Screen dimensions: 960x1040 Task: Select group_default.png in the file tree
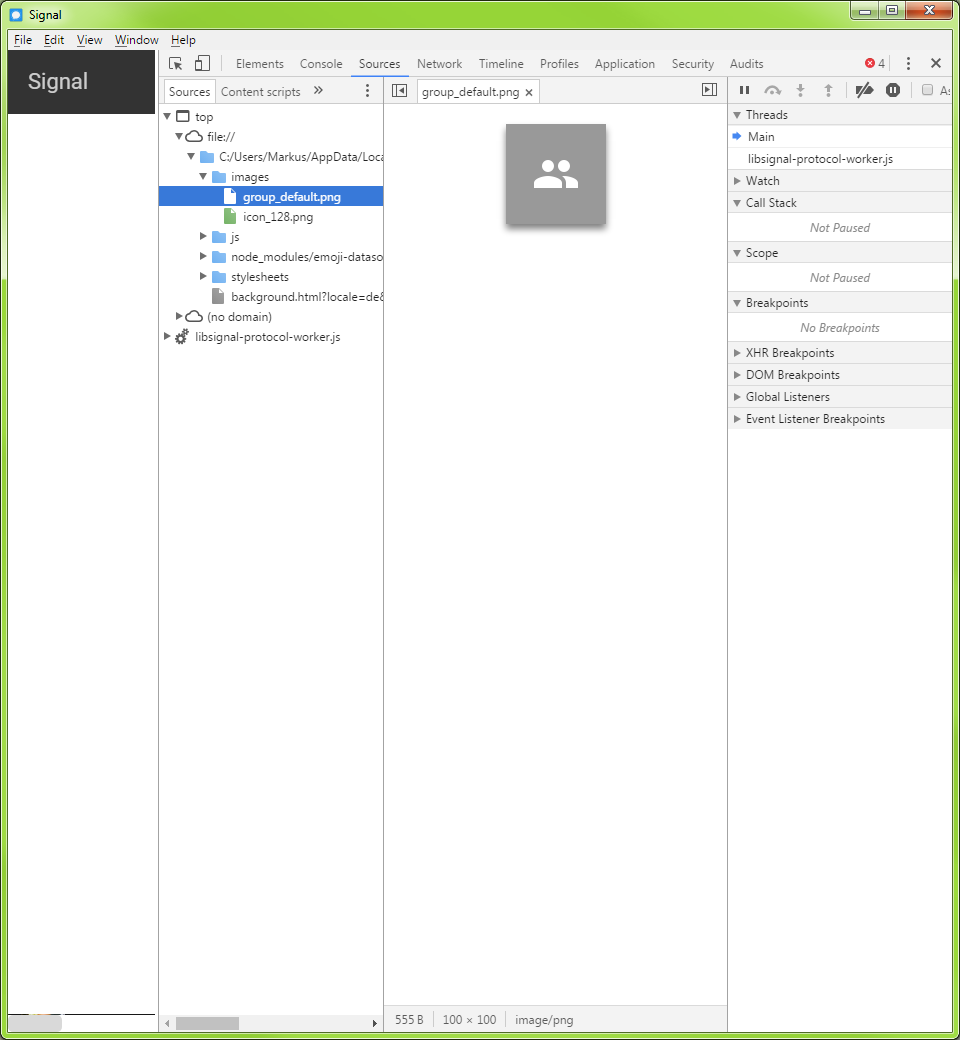pyautogui.click(x=271, y=196)
